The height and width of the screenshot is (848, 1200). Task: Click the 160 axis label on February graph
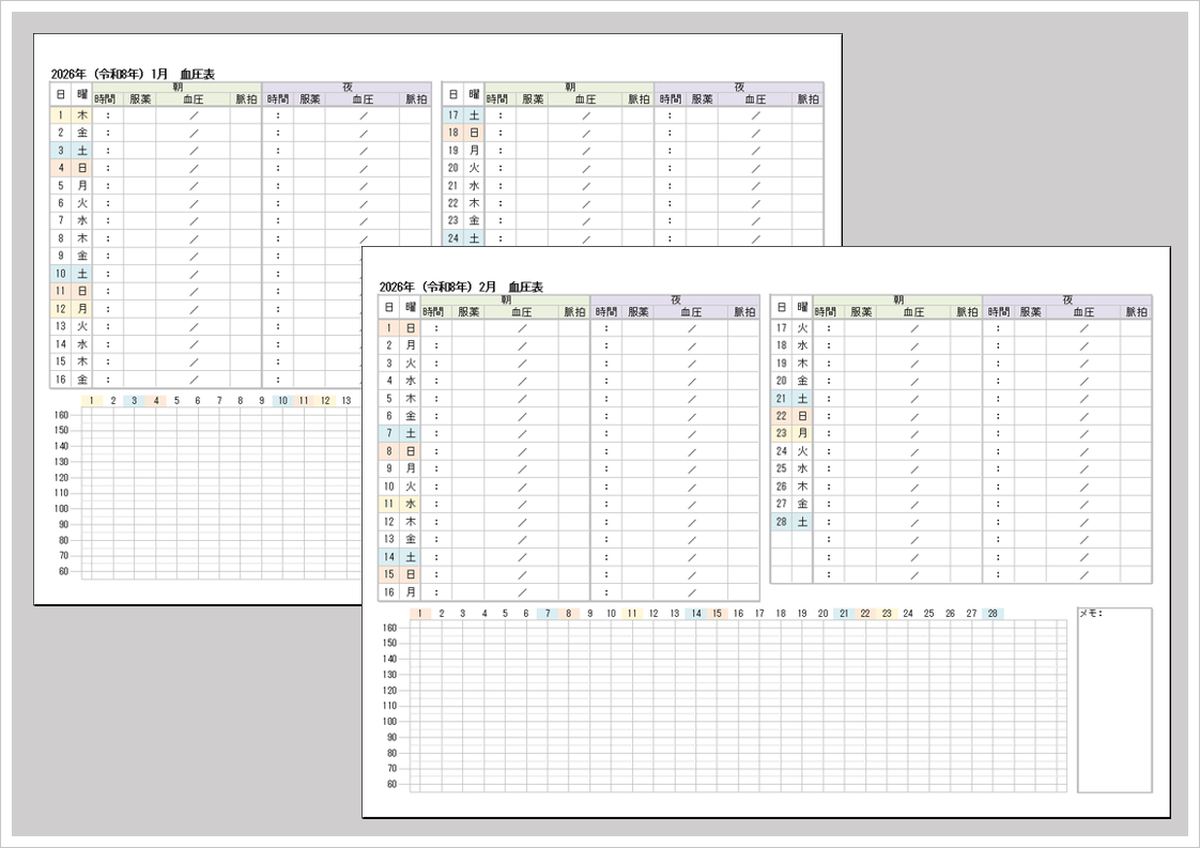[x=391, y=628]
